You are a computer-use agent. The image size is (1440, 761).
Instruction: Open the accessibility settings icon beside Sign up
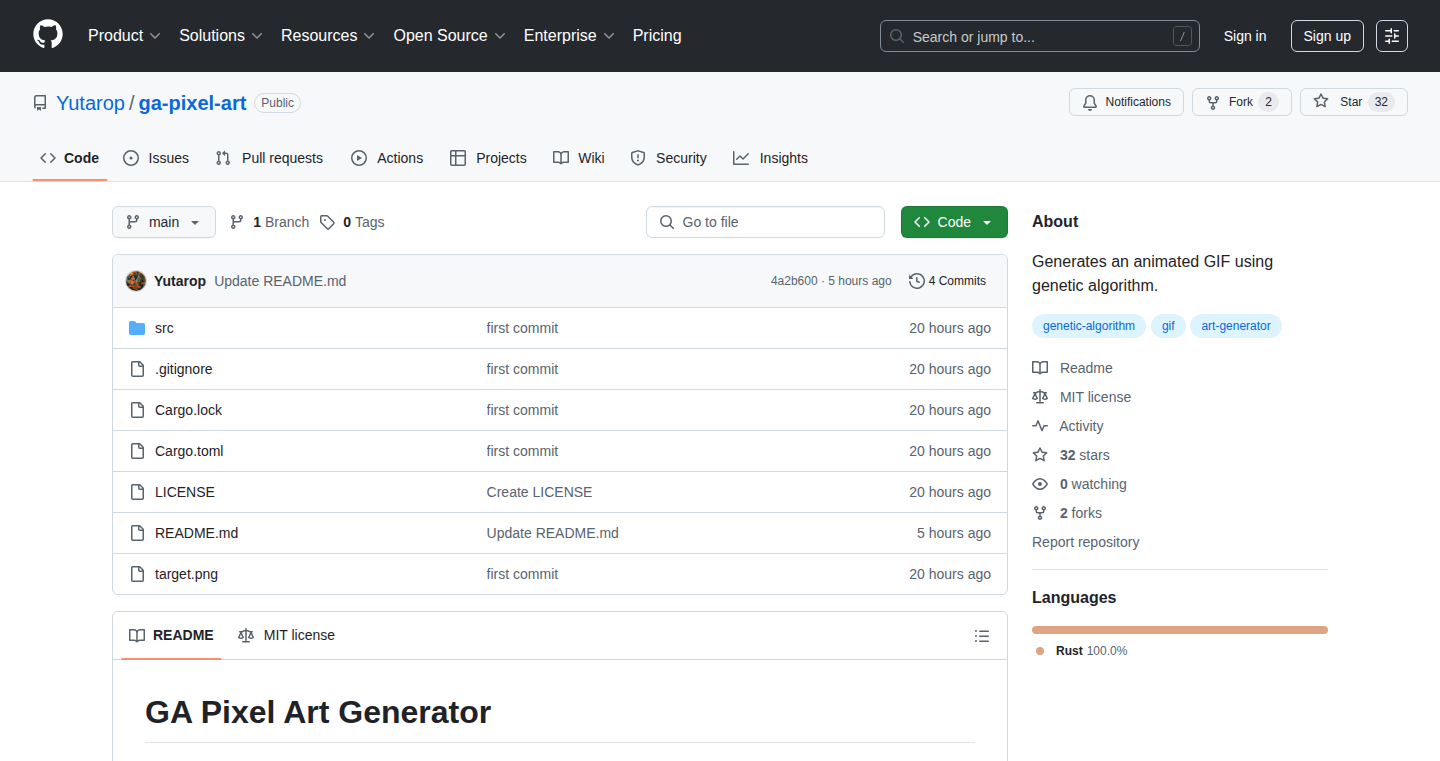[x=1392, y=36]
